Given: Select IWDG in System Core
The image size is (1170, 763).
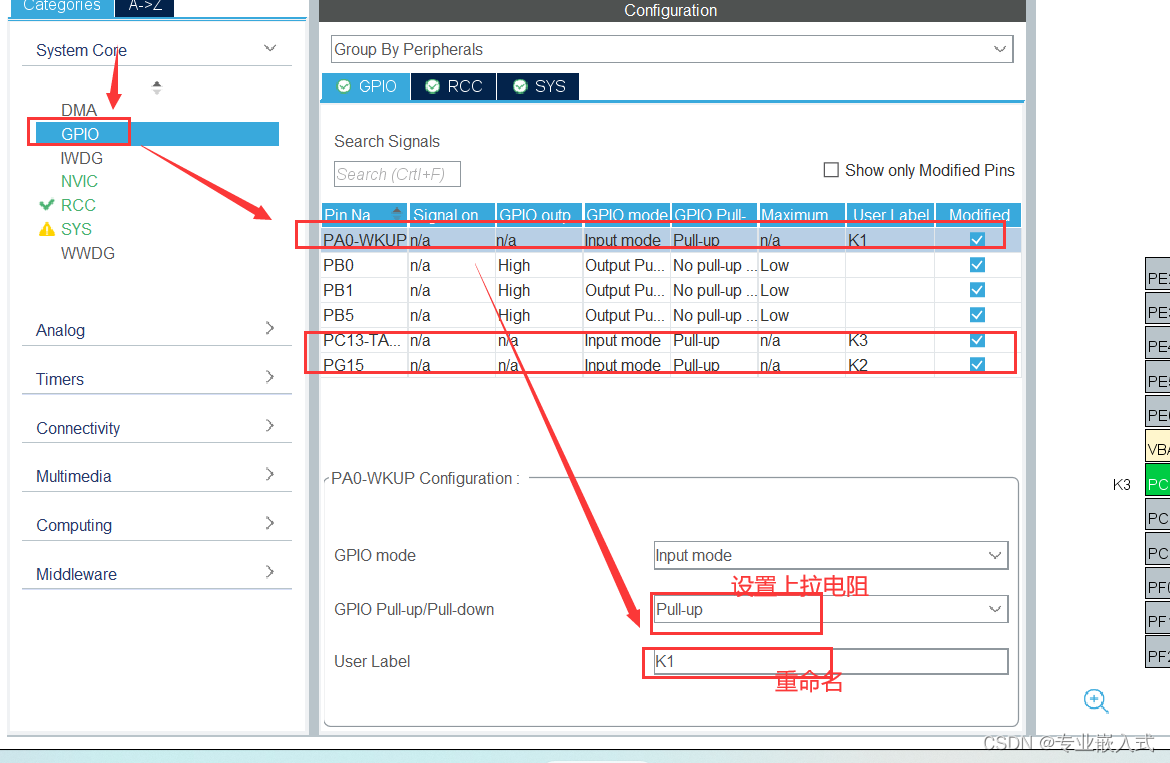Looking at the screenshot, I should 81,158.
